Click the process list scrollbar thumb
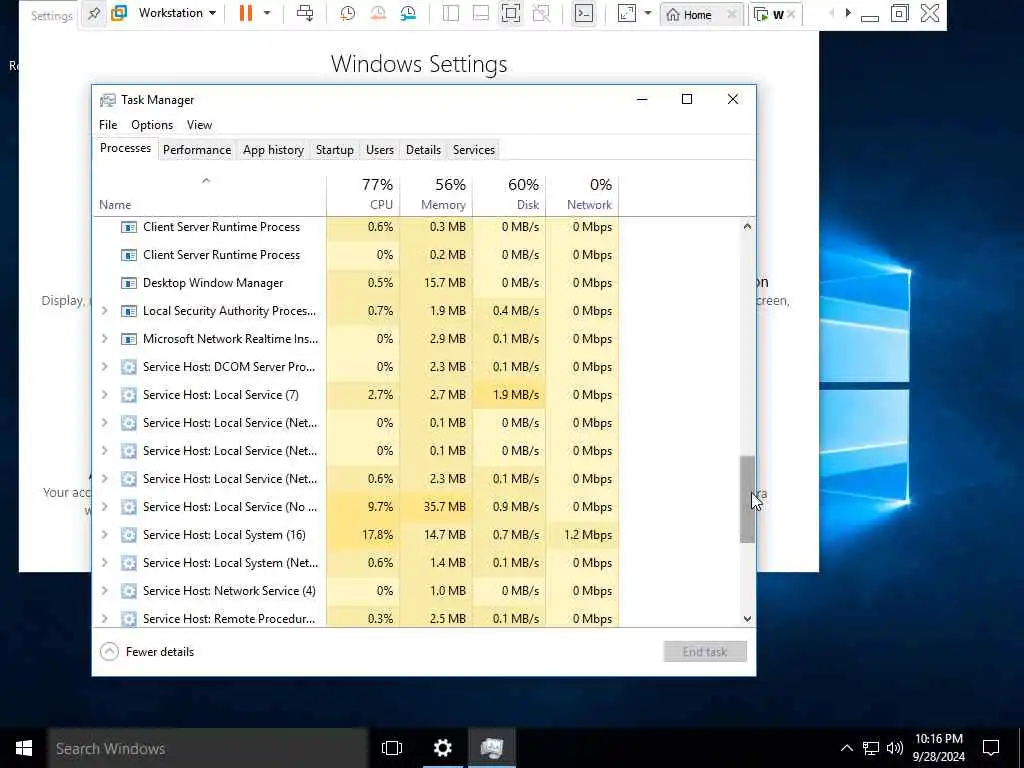Image resolution: width=1024 pixels, height=768 pixels. (747, 500)
